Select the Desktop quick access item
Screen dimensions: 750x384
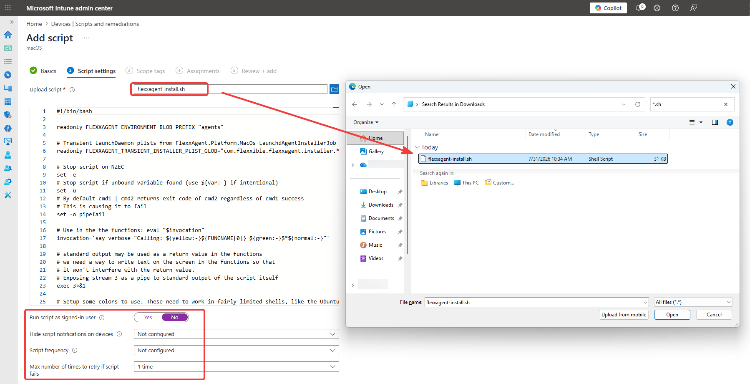click(377, 192)
